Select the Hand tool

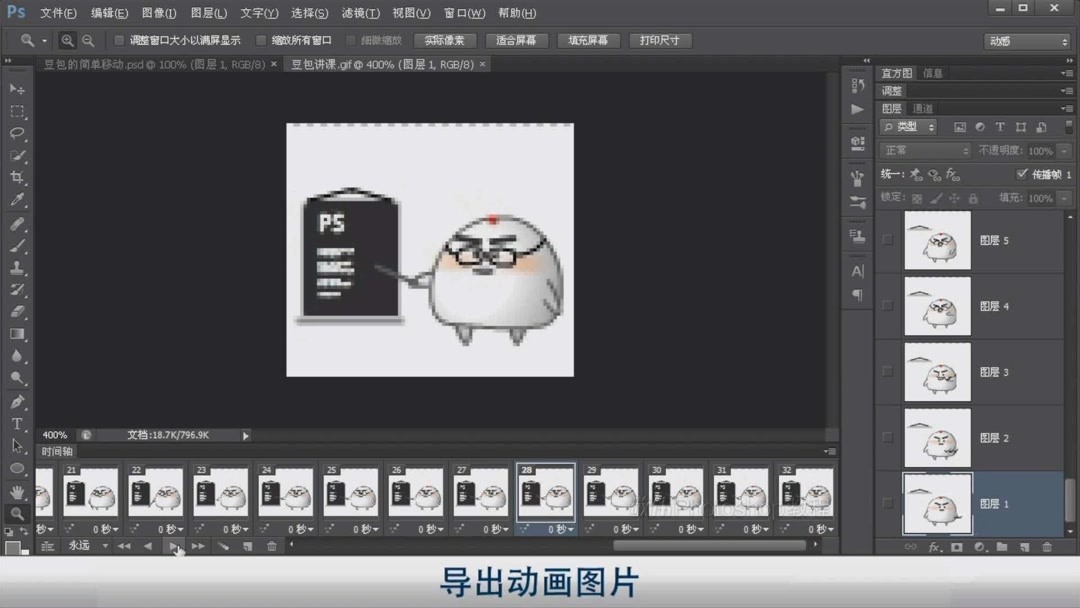(18, 492)
